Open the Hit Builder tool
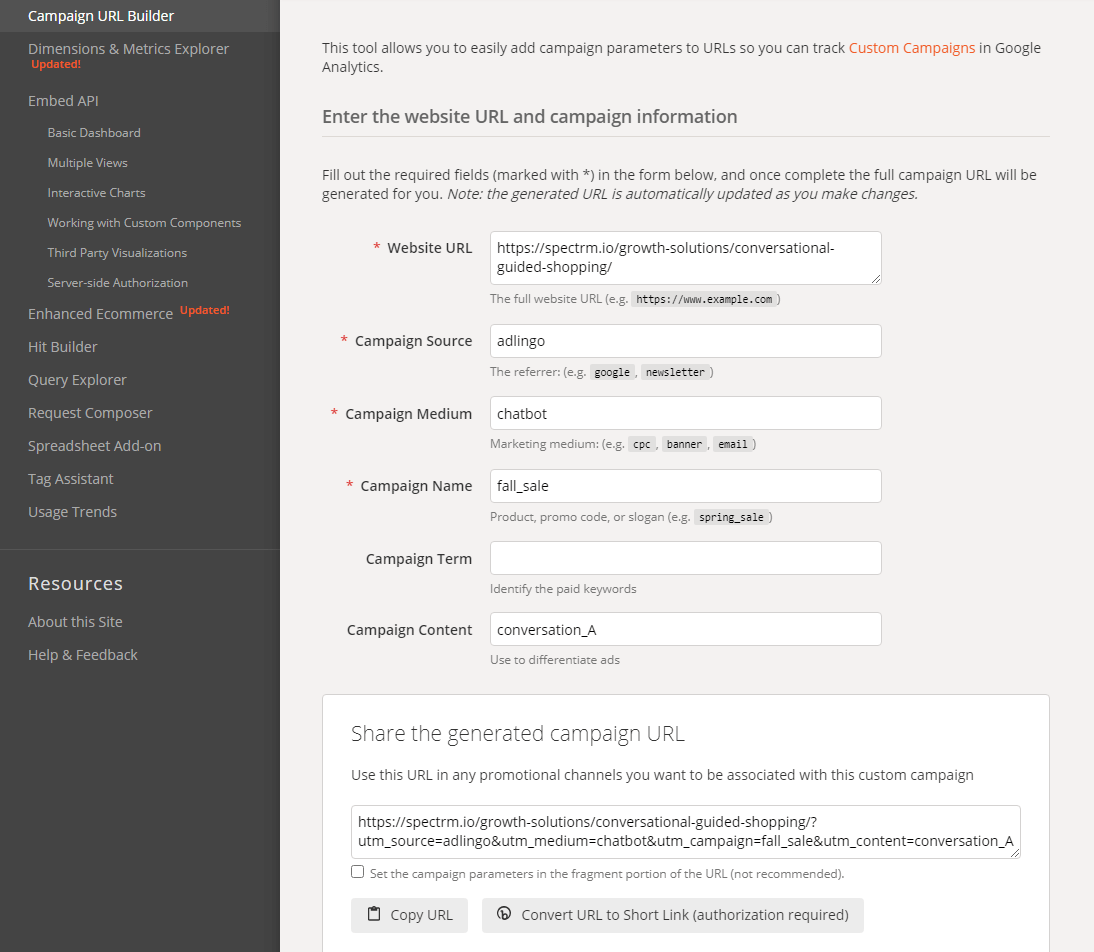The width and height of the screenshot is (1094, 952). point(63,347)
